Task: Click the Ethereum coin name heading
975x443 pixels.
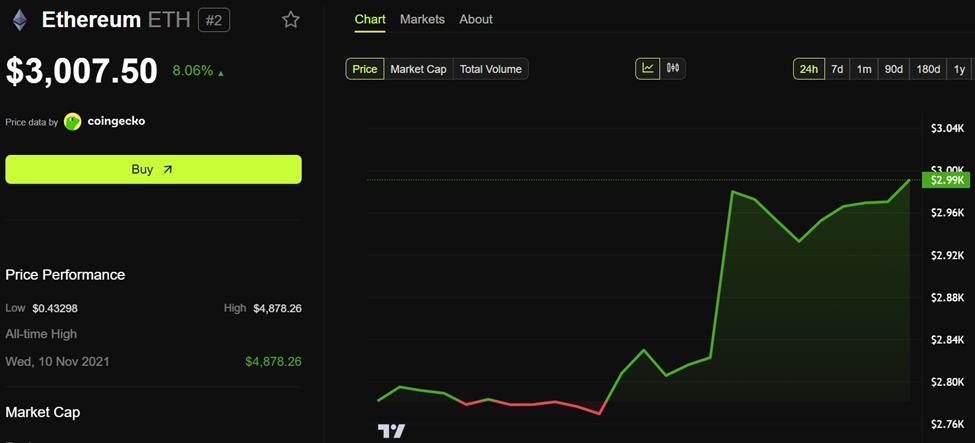Action: click(x=91, y=20)
